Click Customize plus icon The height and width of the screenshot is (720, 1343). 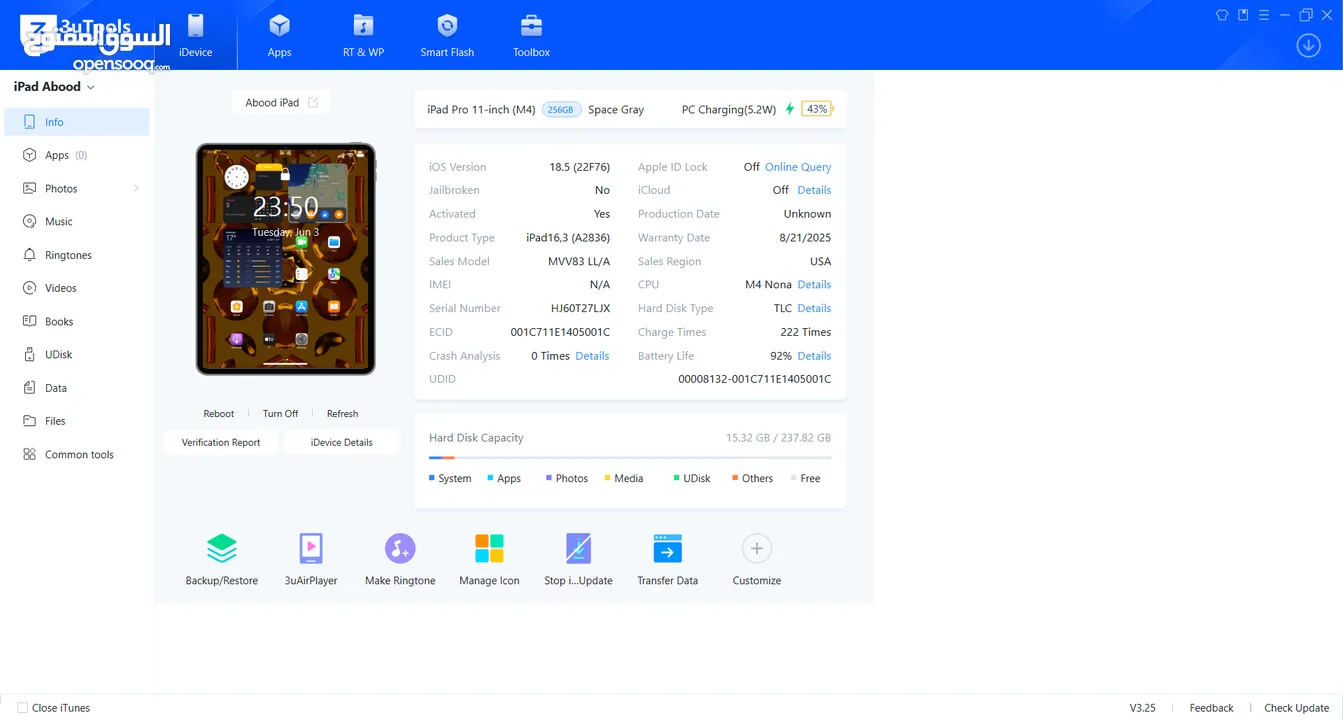point(757,549)
